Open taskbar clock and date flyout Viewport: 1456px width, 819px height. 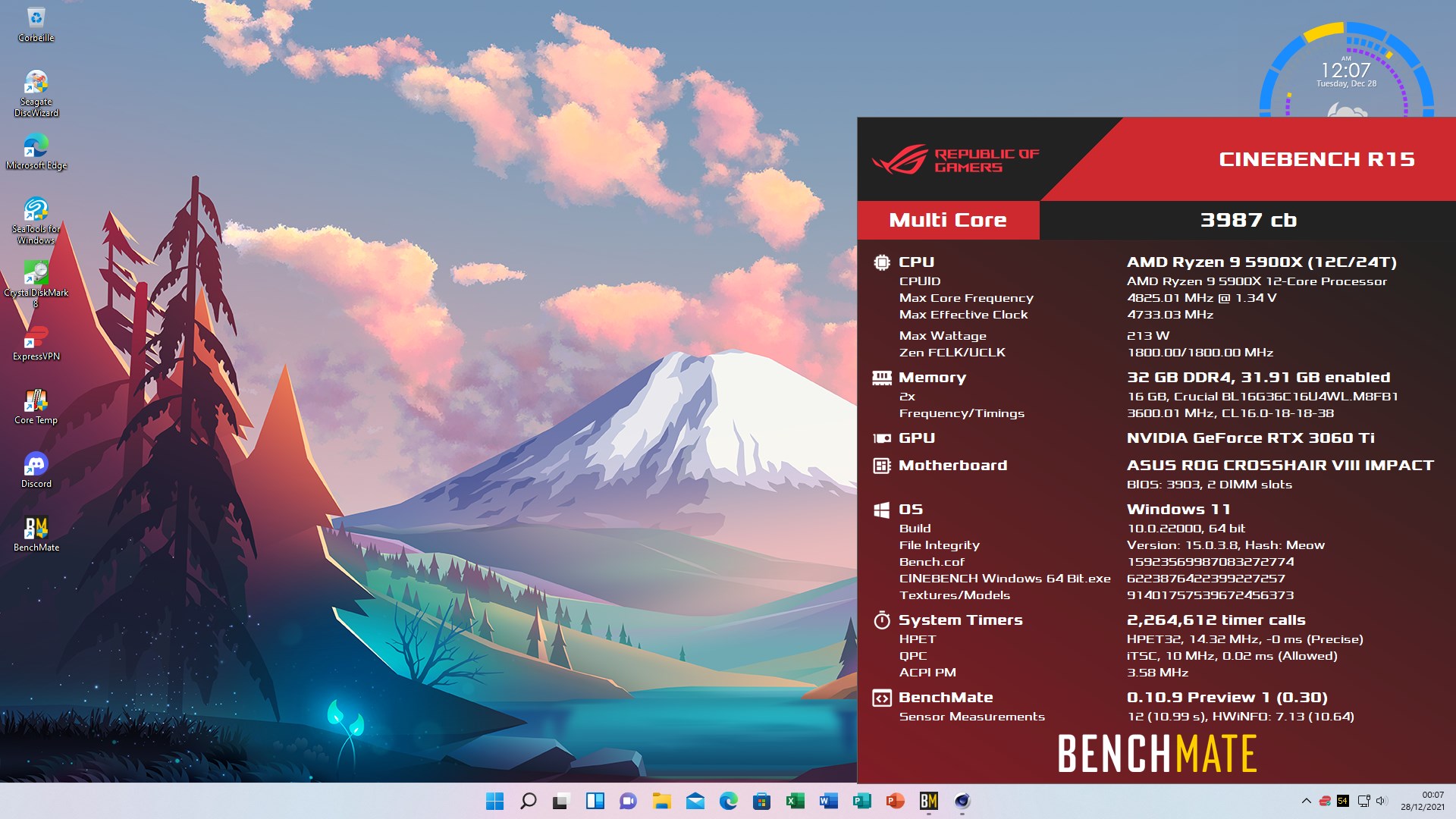click(1423, 801)
